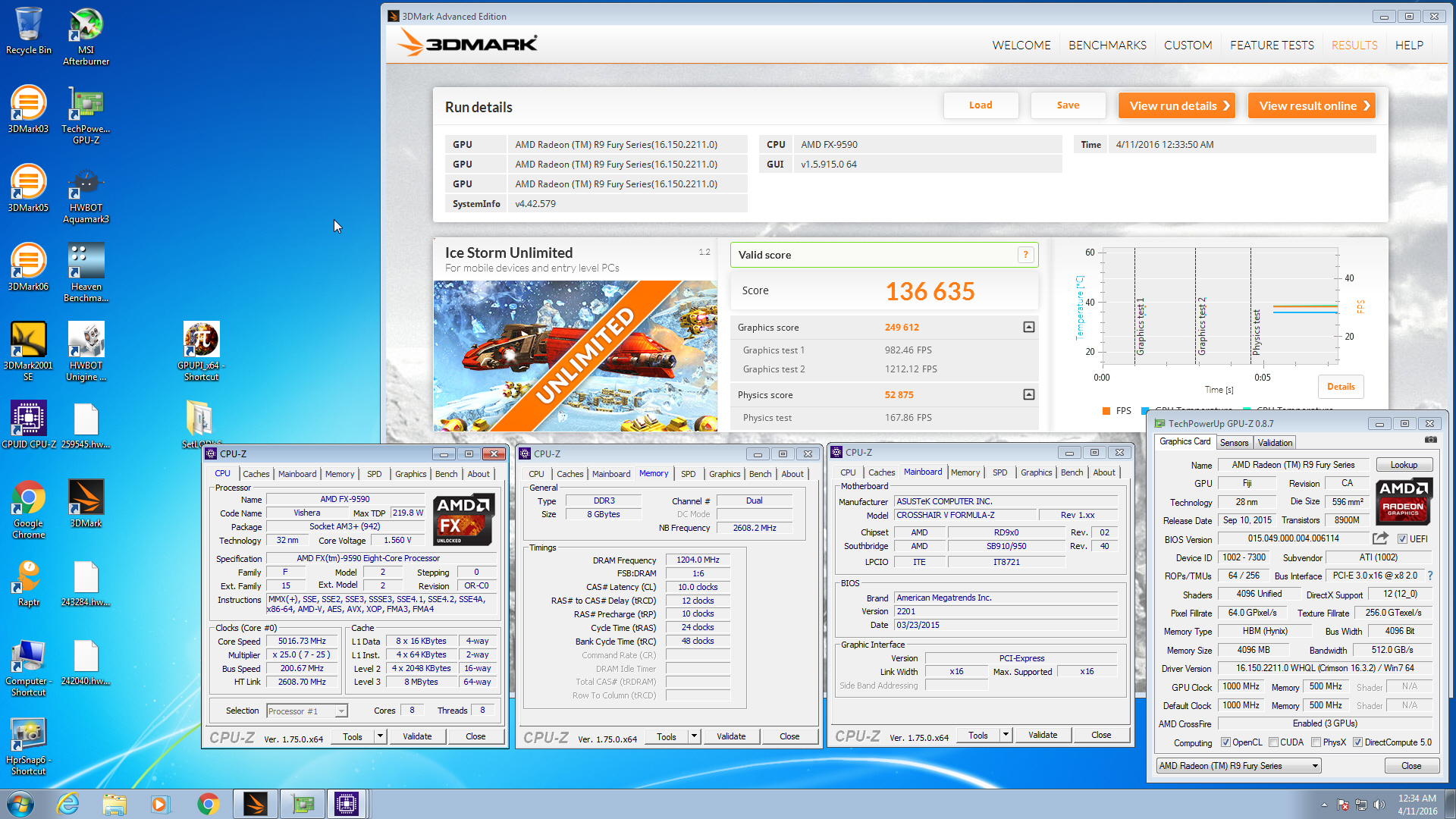Click FPS orange legend swatch
1456x819 pixels.
pos(1106,411)
